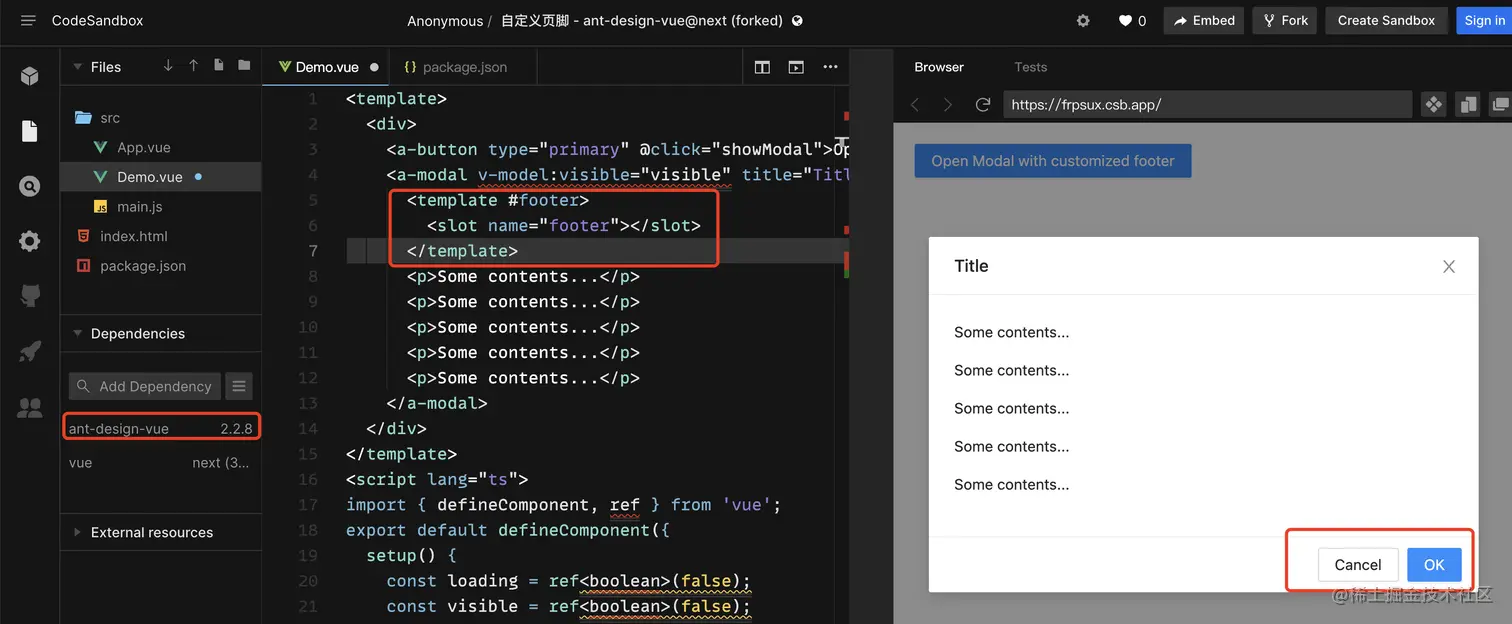
Task: Click the back navigation arrow in the browser pane
Action: (x=915, y=104)
